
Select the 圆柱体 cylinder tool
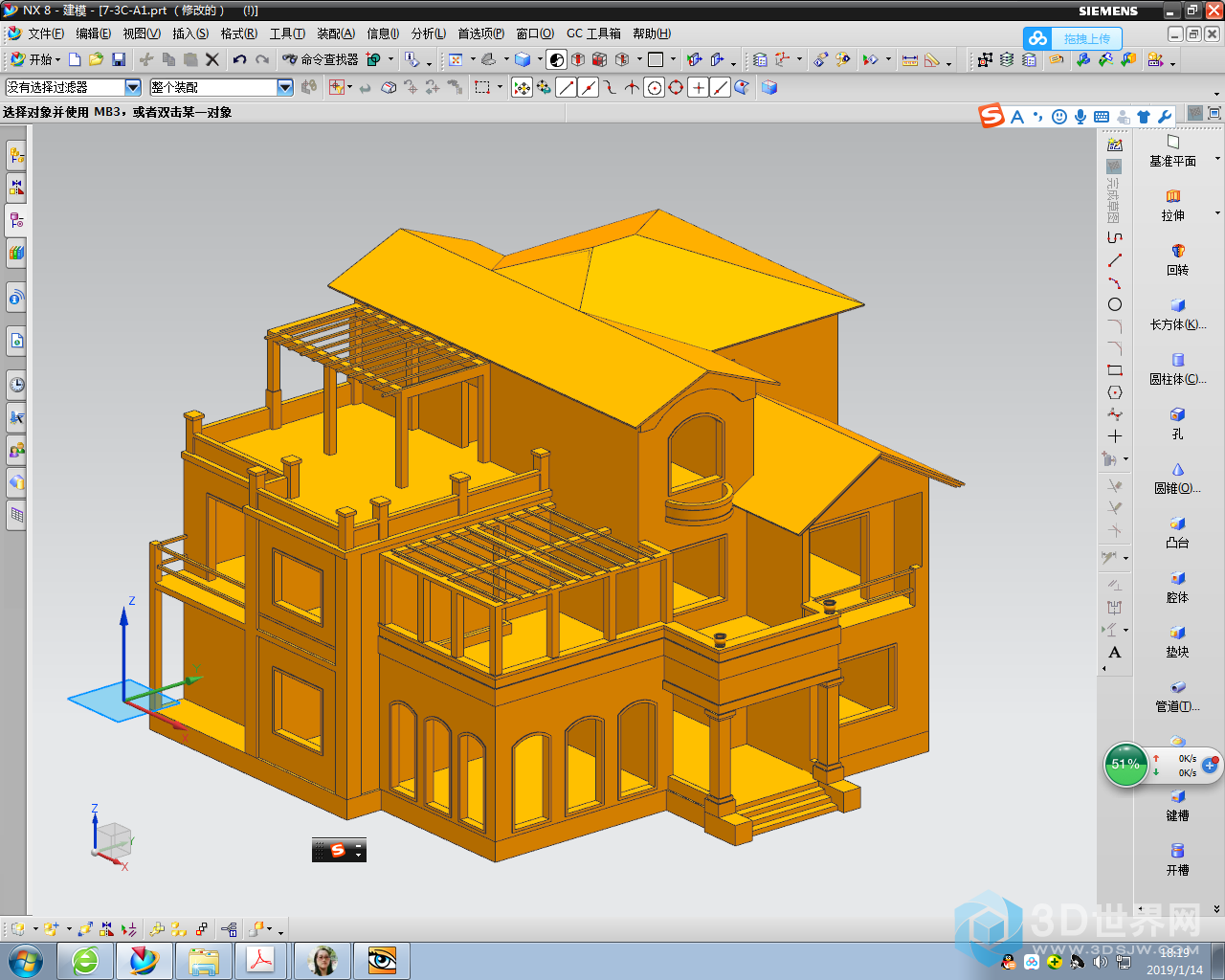click(x=1177, y=369)
